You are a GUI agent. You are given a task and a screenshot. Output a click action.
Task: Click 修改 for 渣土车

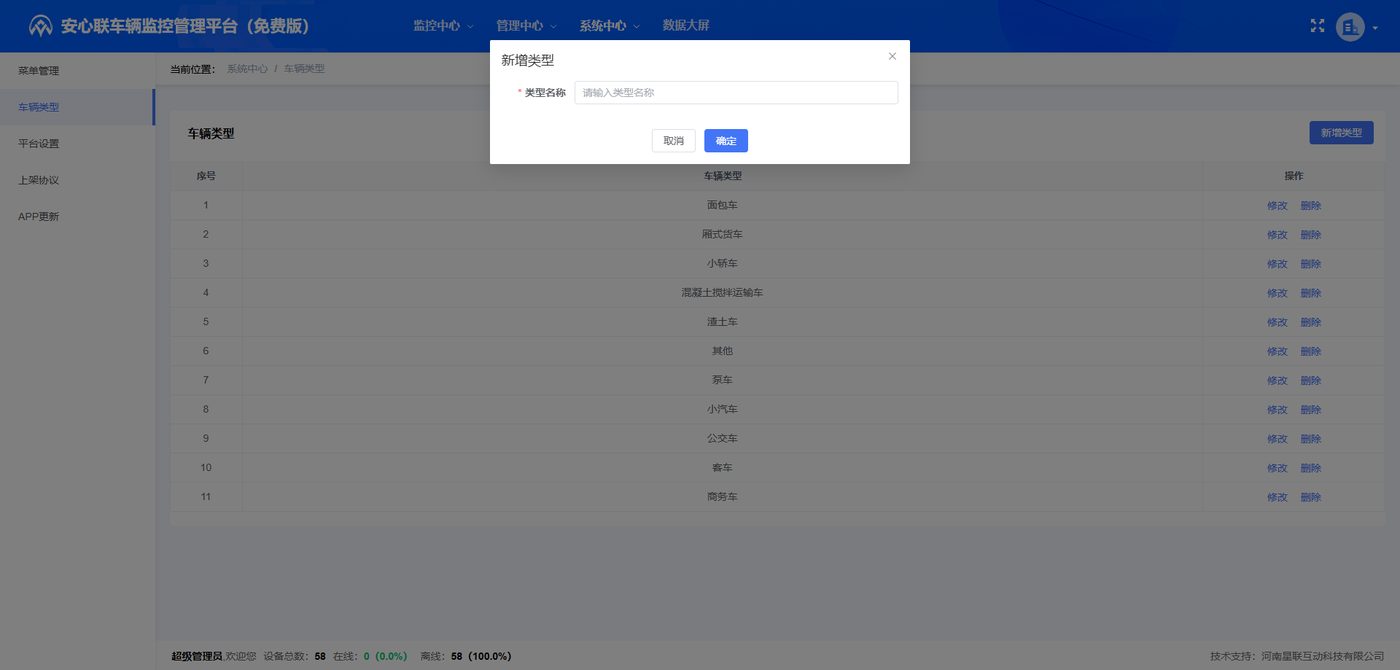click(x=1277, y=322)
